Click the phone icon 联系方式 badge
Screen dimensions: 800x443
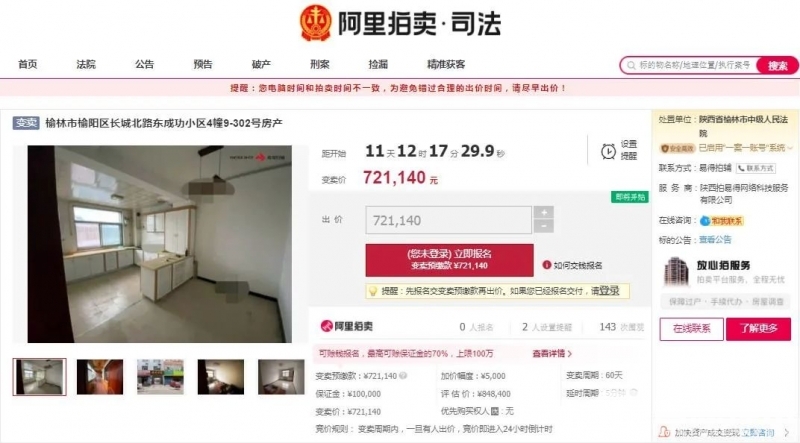(756, 168)
